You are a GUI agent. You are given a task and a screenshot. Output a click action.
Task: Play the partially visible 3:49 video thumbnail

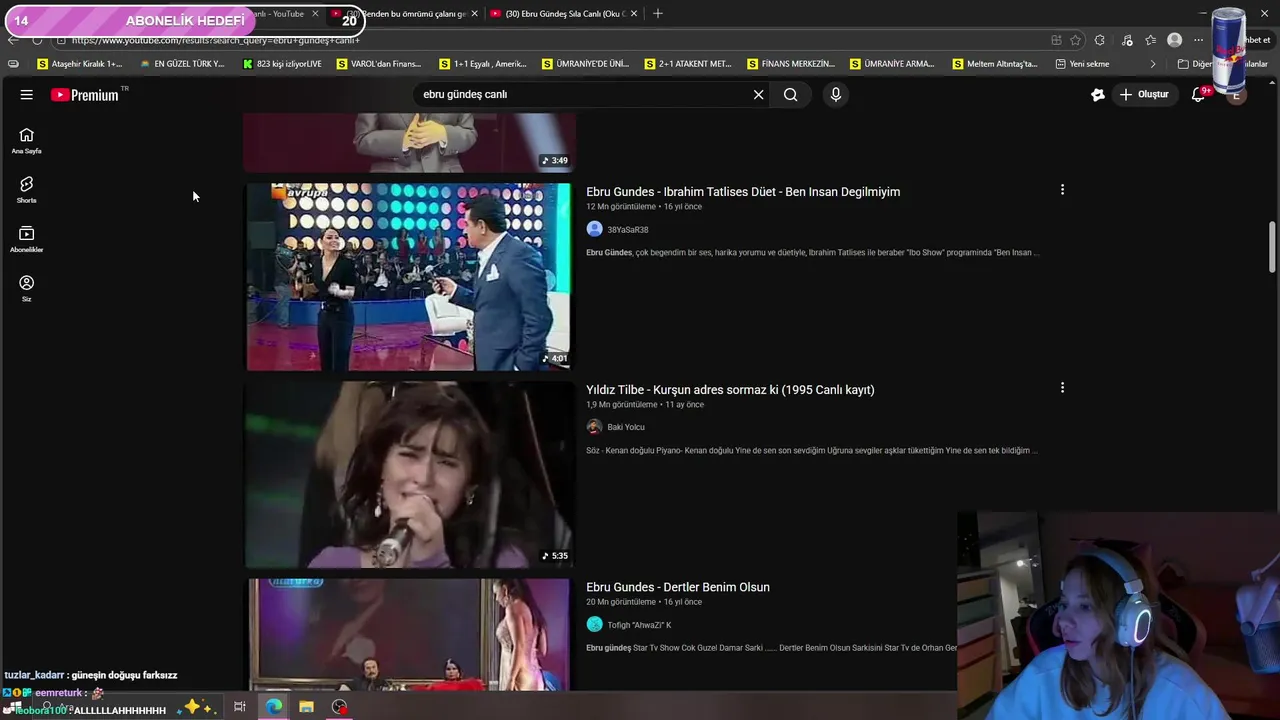[409, 142]
